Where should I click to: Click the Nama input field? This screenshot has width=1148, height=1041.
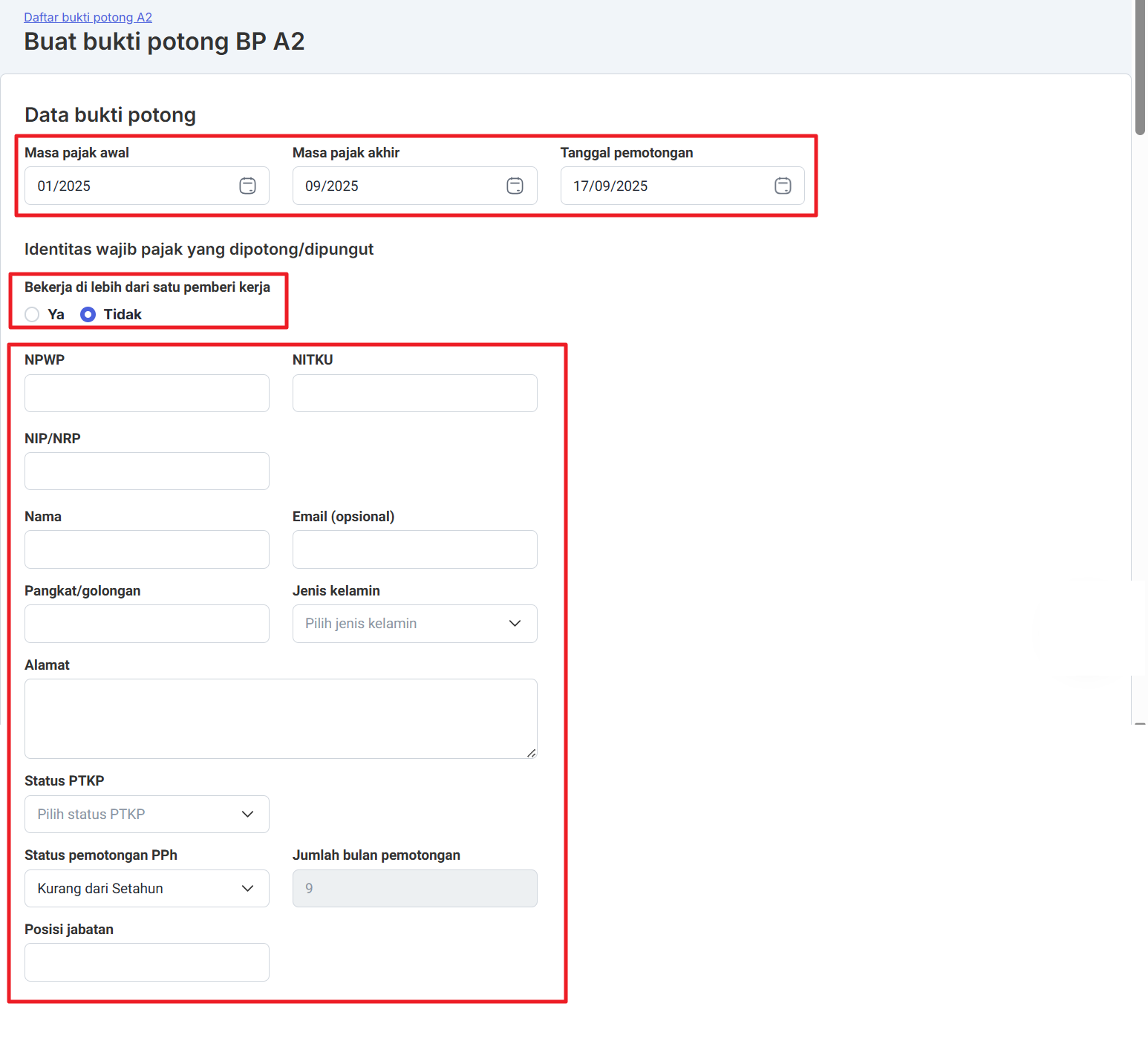point(146,549)
